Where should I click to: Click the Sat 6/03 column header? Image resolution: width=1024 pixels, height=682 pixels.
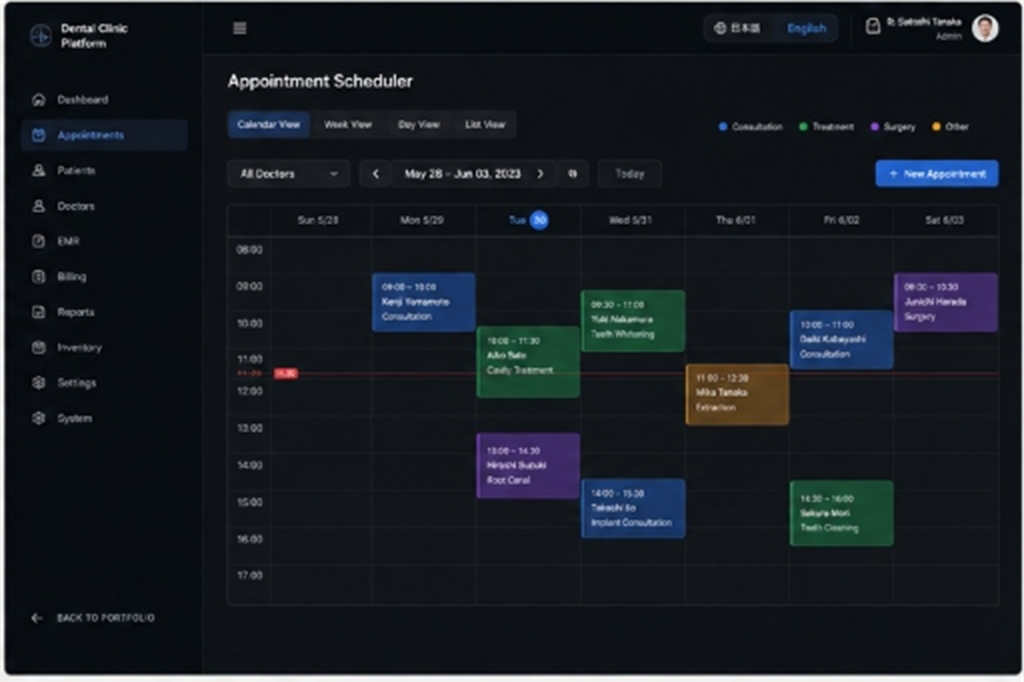[944, 220]
